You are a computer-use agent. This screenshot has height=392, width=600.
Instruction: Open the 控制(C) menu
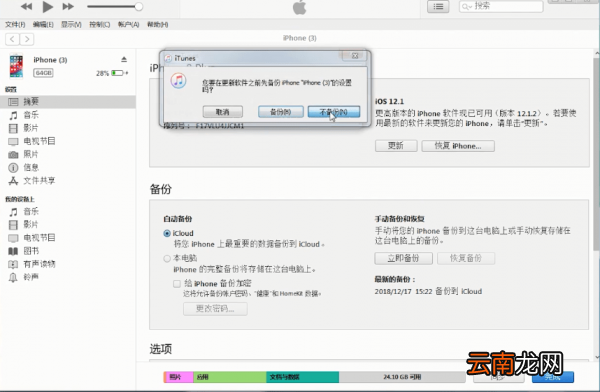click(x=99, y=24)
